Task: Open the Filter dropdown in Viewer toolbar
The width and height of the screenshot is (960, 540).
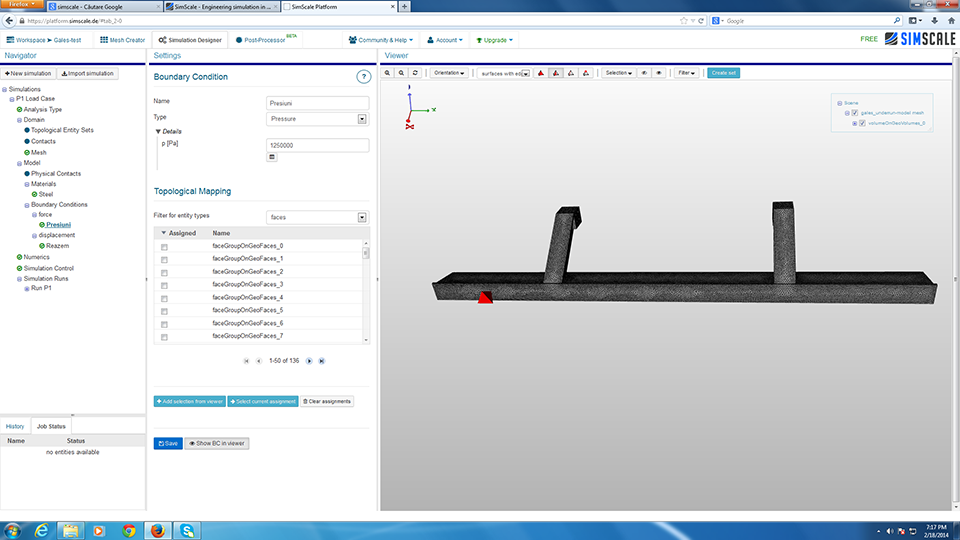Action: pyautogui.click(x=686, y=73)
